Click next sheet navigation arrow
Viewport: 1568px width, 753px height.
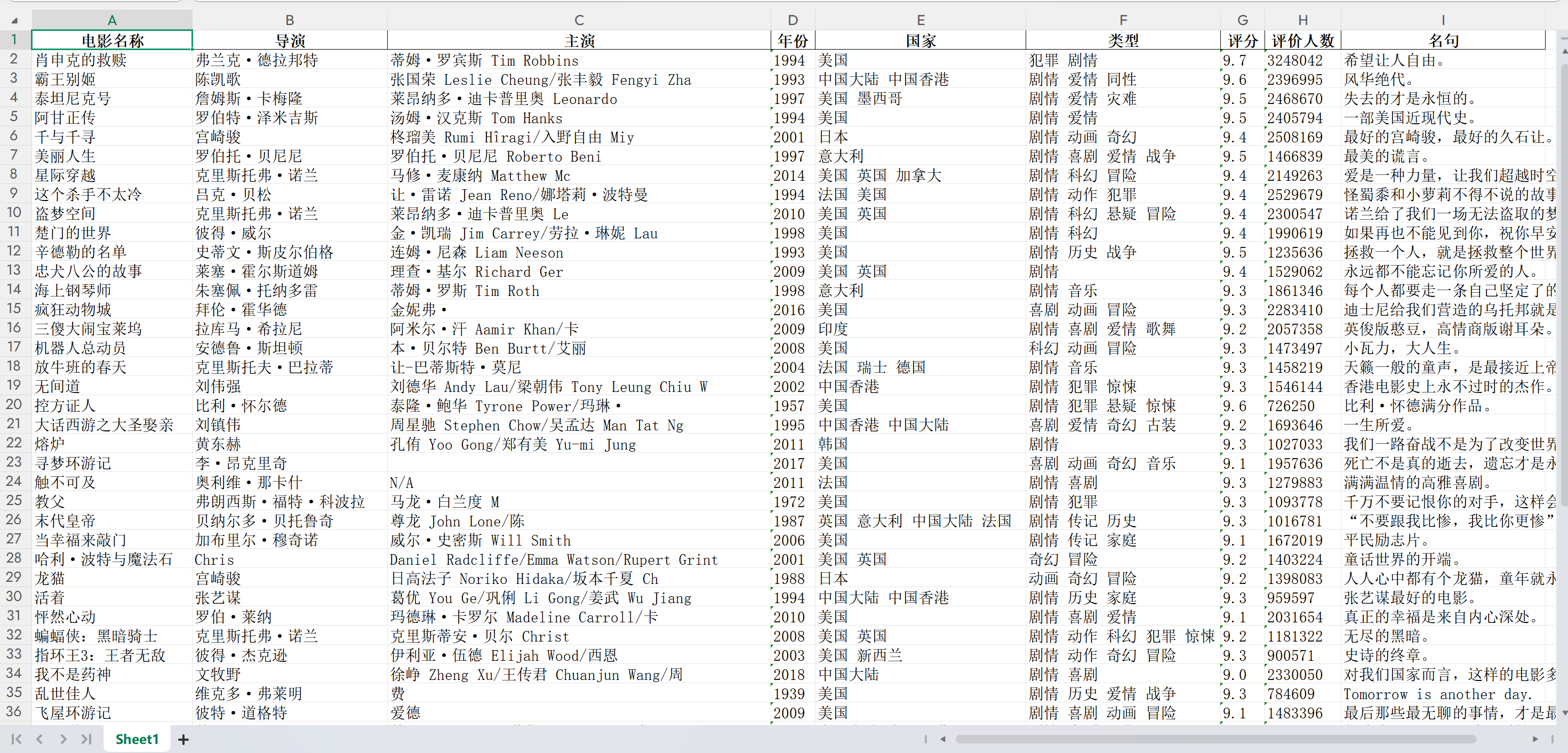(63, 739)
